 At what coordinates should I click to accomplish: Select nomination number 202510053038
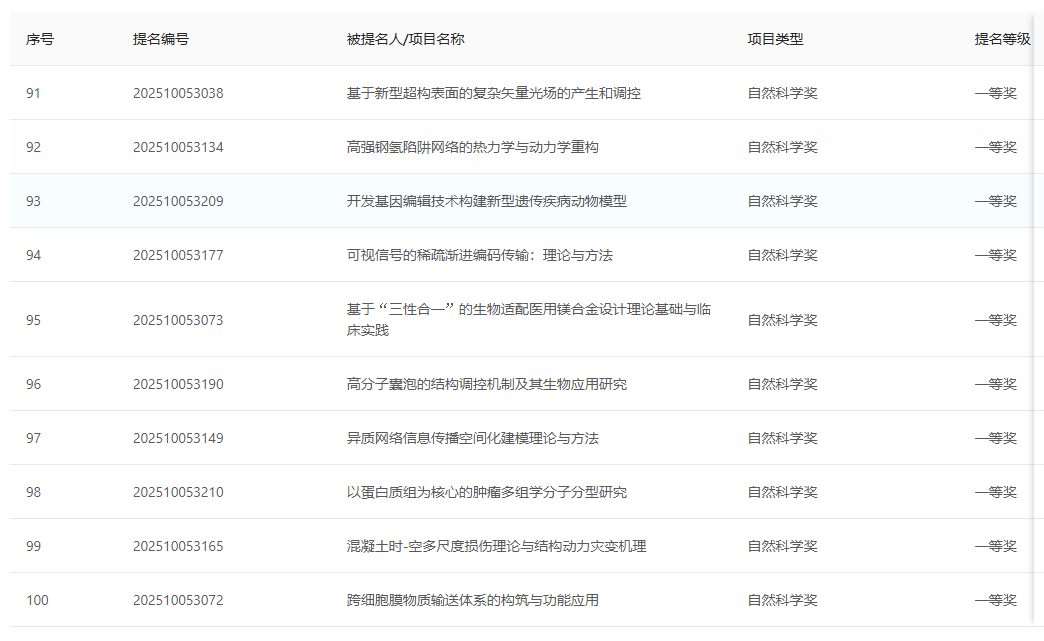point(178,93)
